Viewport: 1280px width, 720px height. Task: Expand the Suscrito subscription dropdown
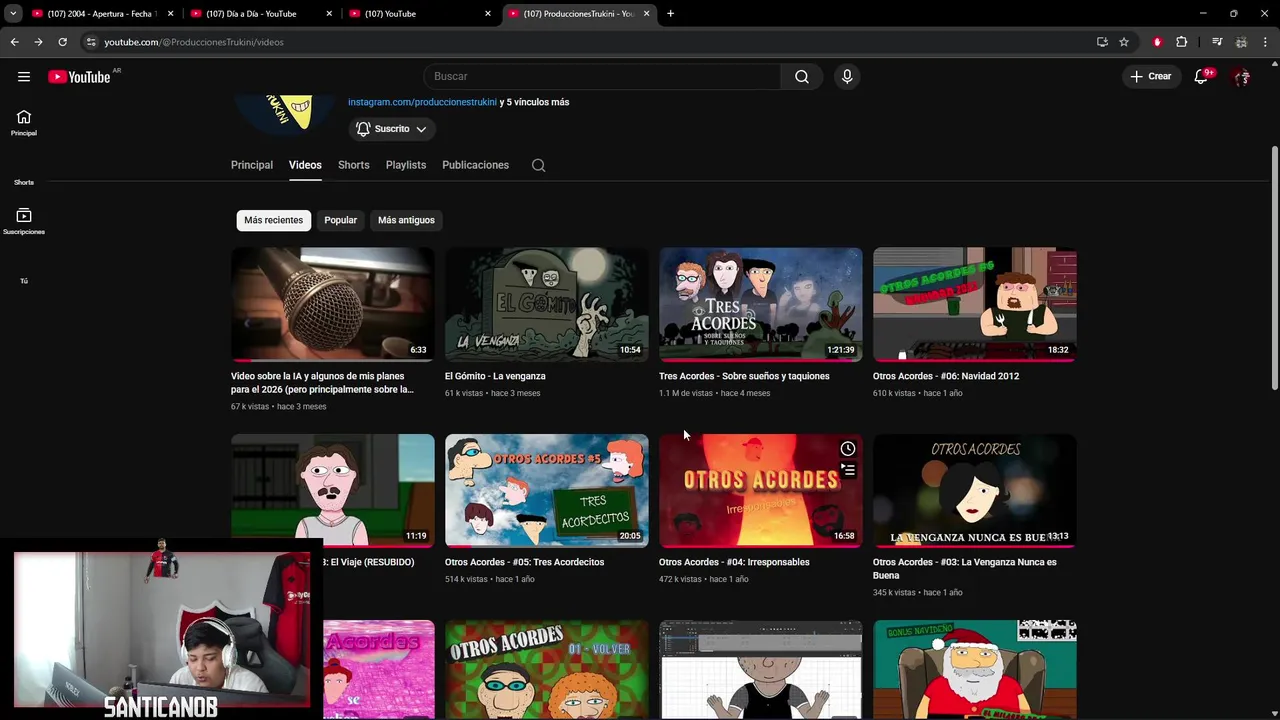coord(391,129)
